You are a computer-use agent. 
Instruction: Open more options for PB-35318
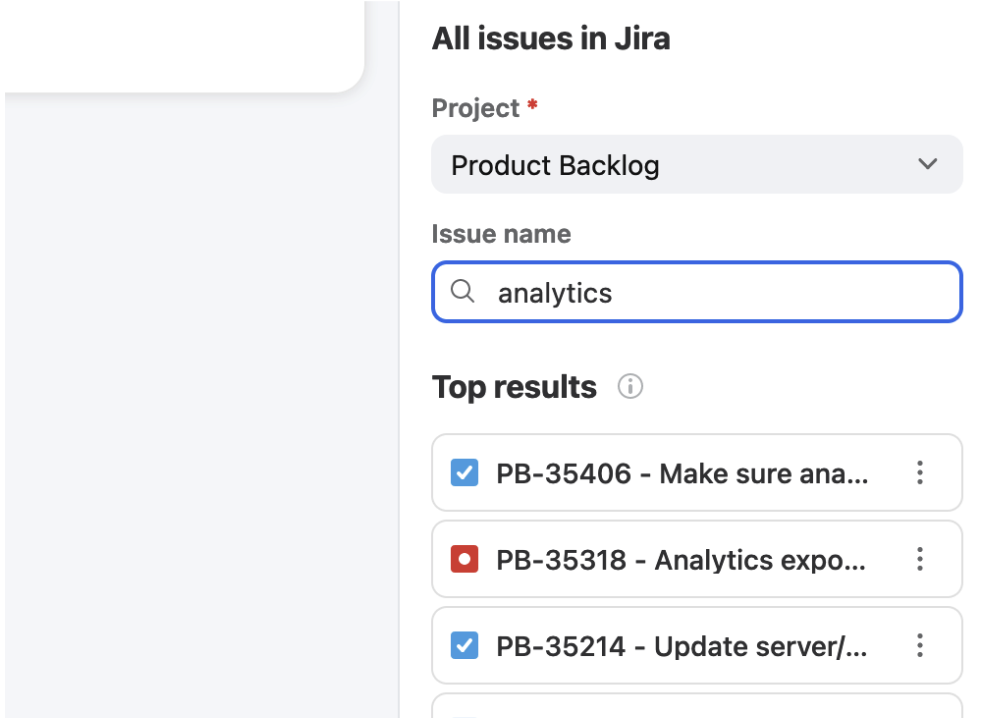coord(920,560)
